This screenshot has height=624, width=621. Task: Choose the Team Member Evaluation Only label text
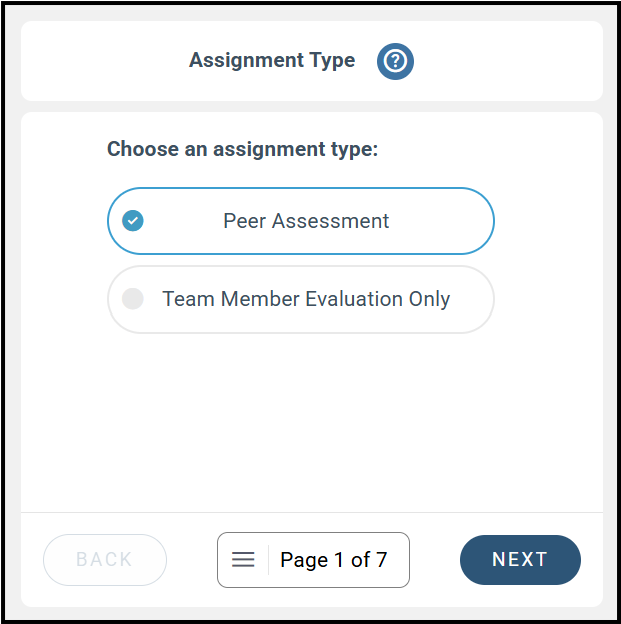tap(306, 299)
